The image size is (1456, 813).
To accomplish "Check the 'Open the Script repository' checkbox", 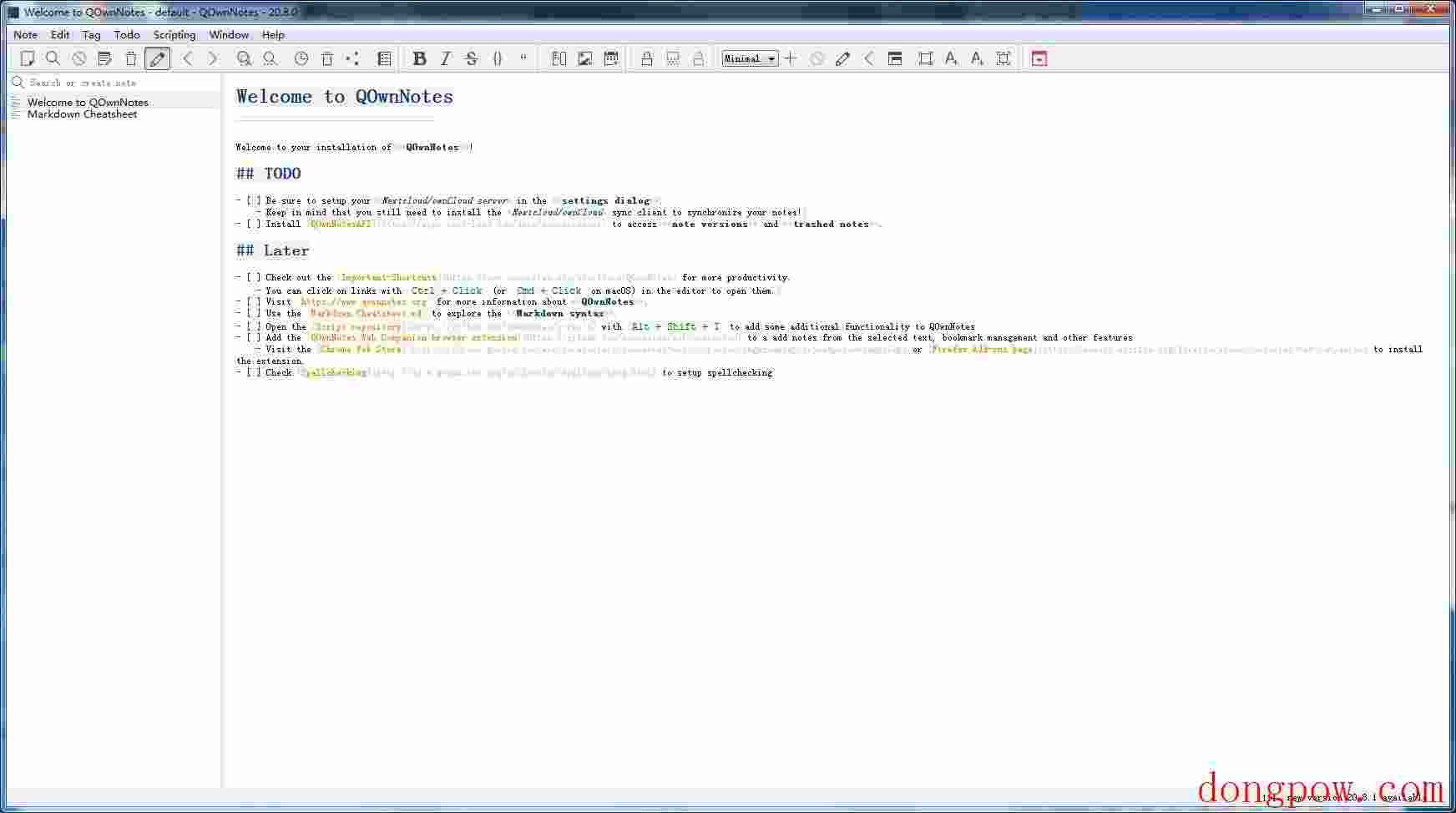I will tap(254, 326).
